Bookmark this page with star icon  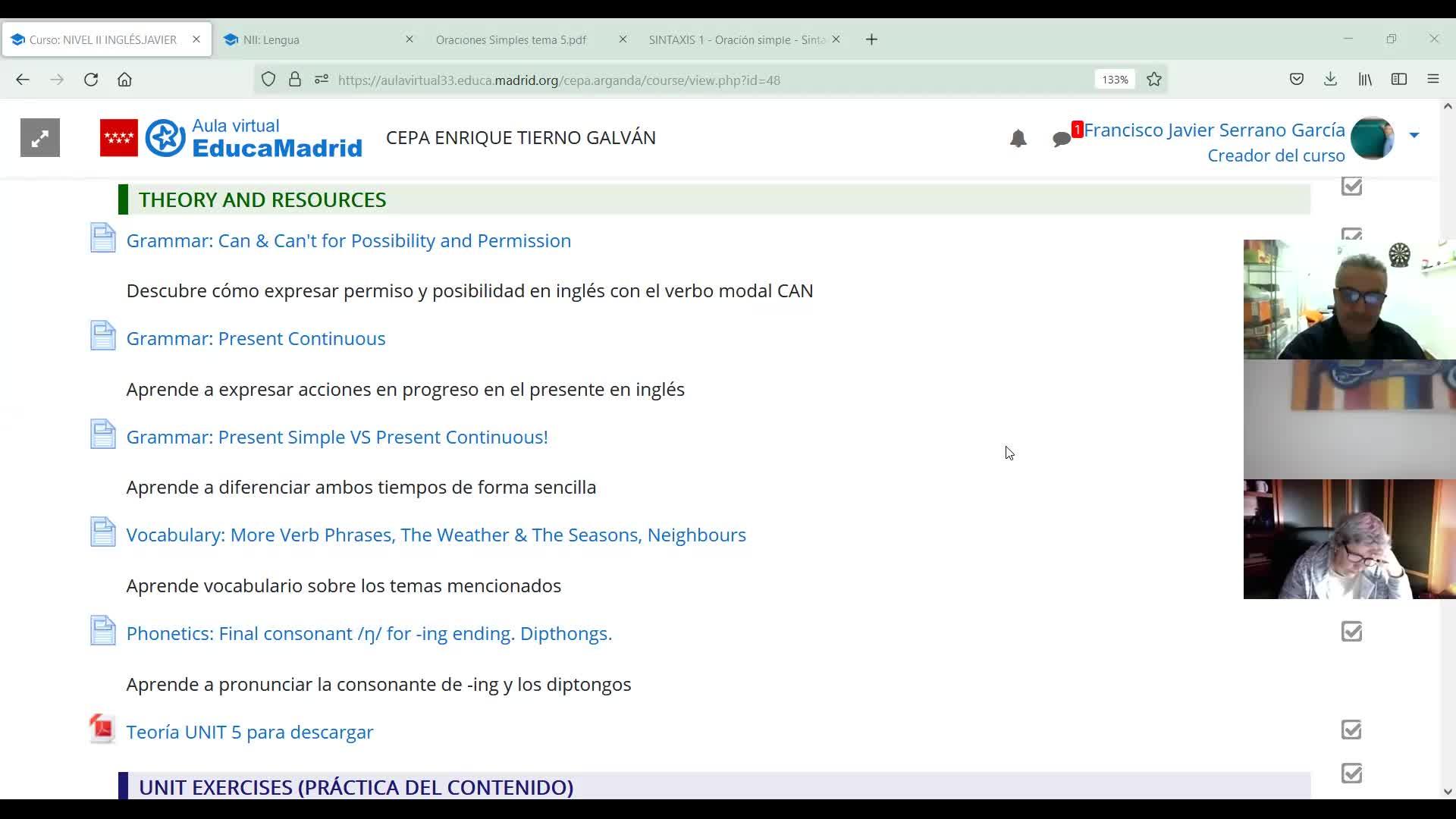click(1154, 80)
